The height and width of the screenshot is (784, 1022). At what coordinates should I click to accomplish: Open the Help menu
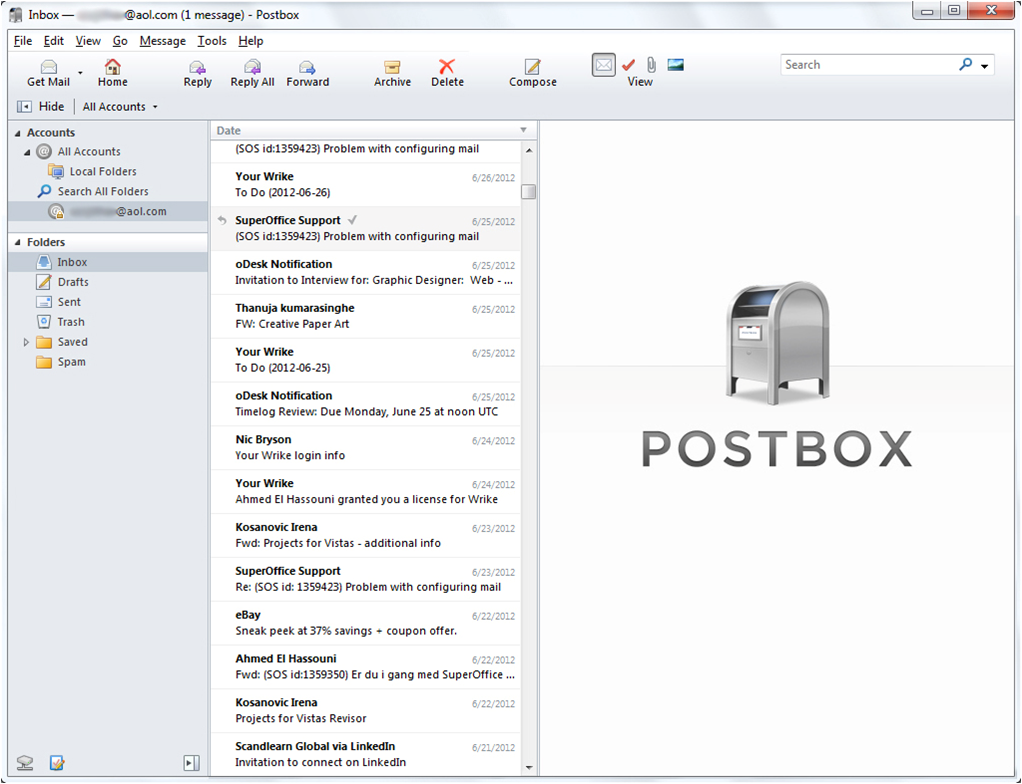click(x=250, y=41)
